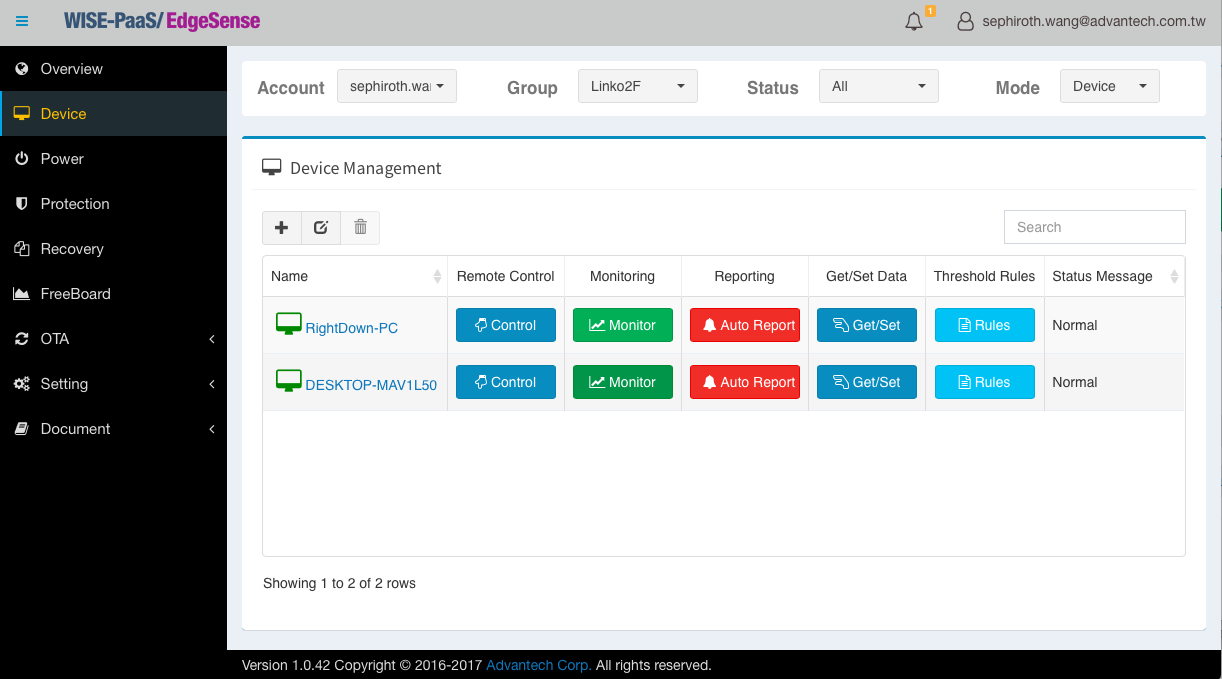Open Power page in sidebar

tap(113, 159)
